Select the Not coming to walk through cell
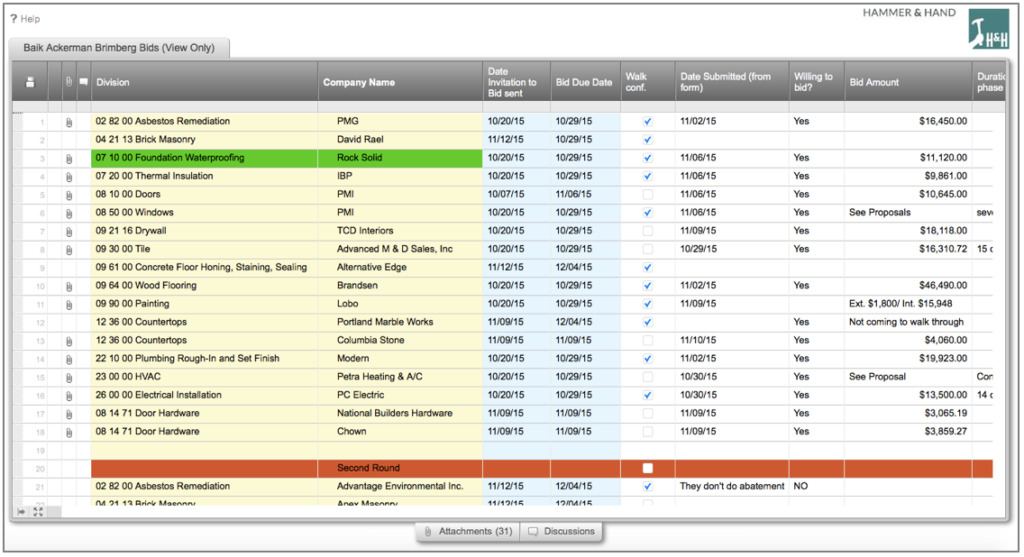Image resolution: width=1024 pixels, height=557 pixels. pos(908,322)
